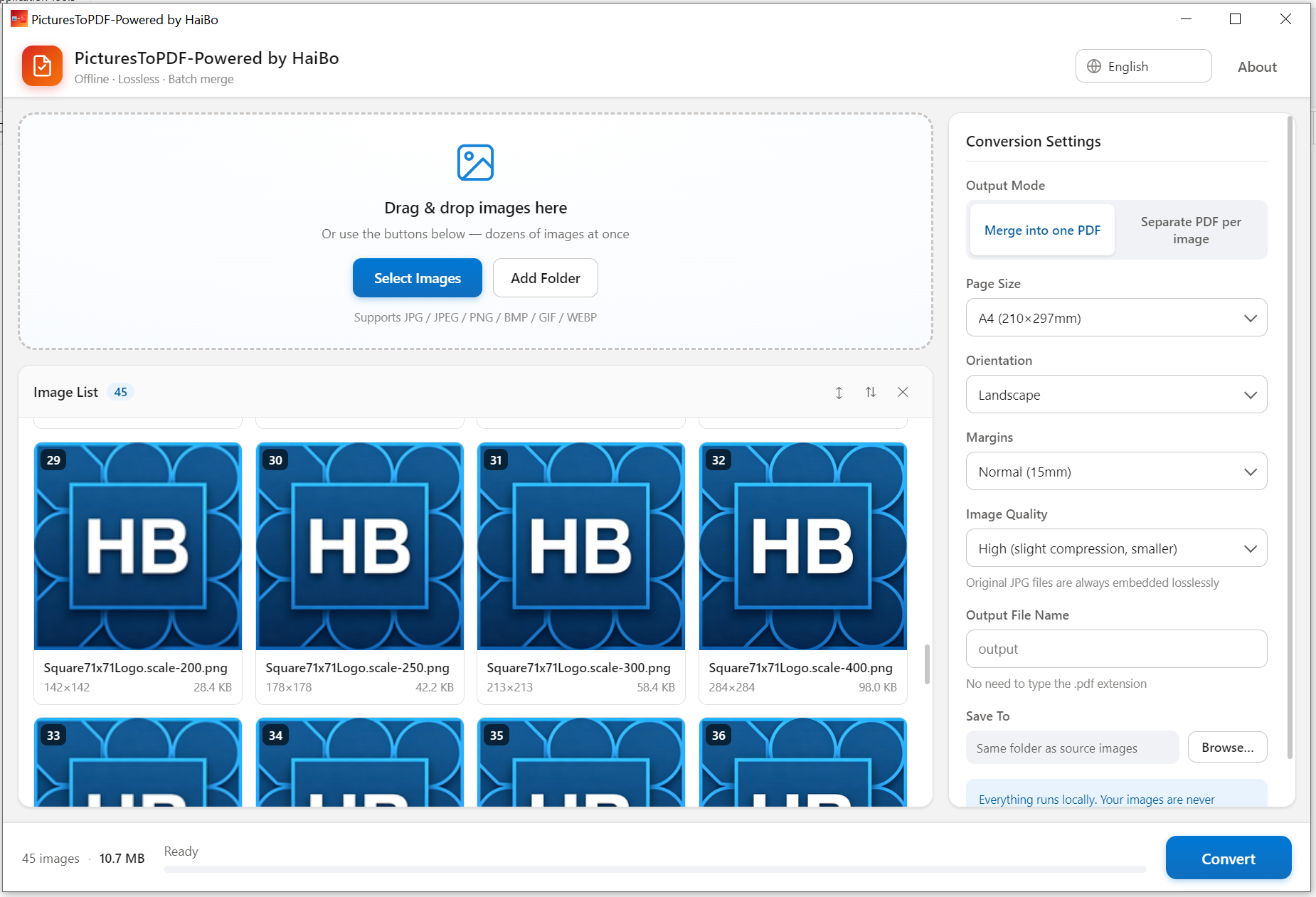Click the 284×284 dimensions text
This screenshot has width=1316, height=897.
732,687
